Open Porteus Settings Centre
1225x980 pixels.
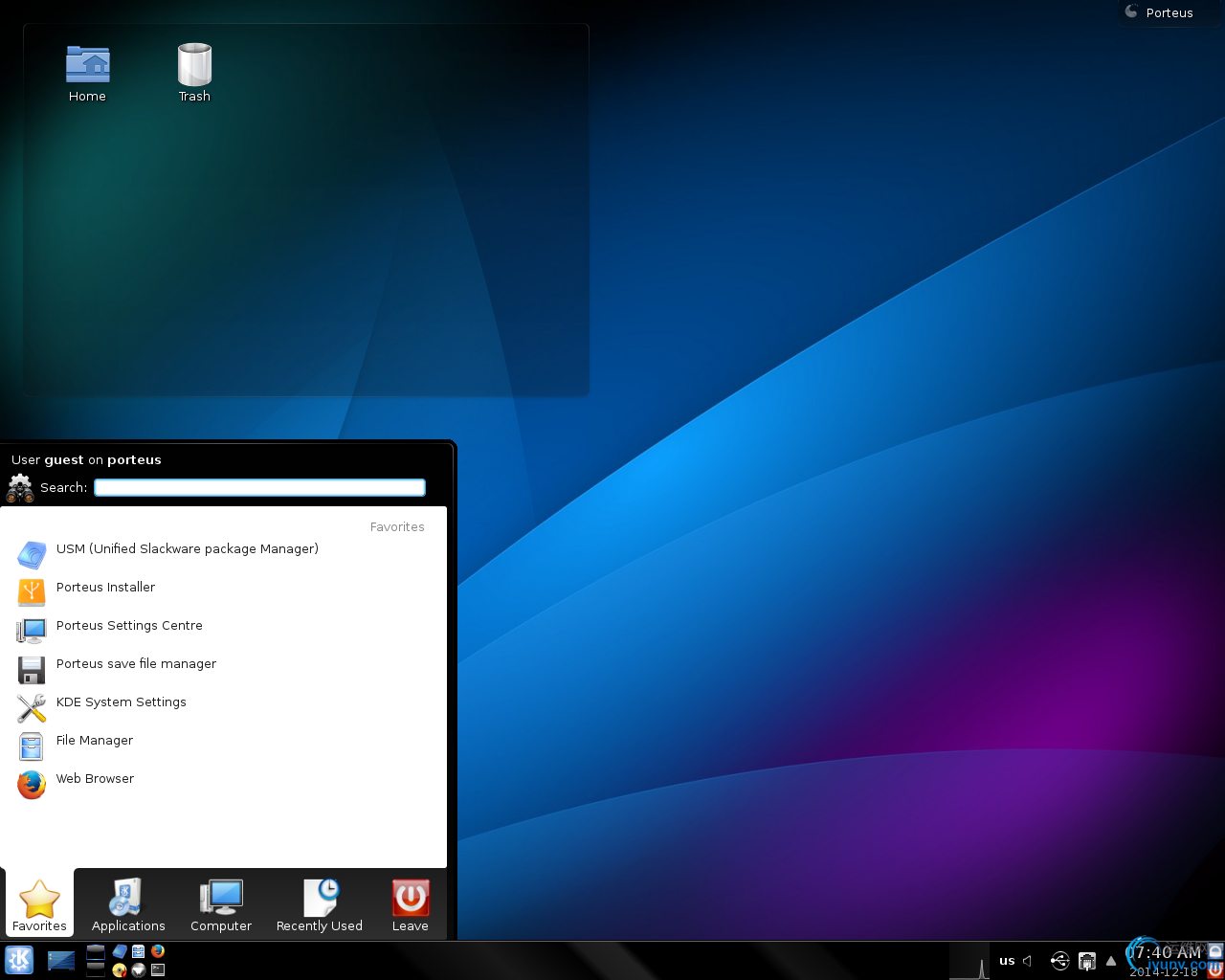[x=129, y=626]
